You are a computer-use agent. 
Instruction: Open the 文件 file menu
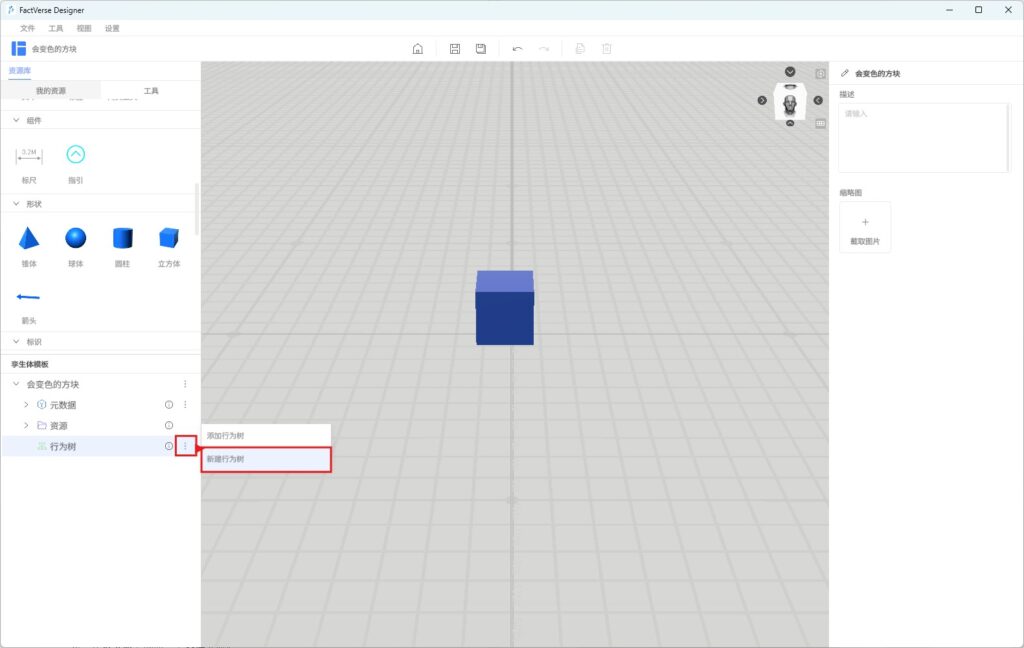tap(27, 28)
